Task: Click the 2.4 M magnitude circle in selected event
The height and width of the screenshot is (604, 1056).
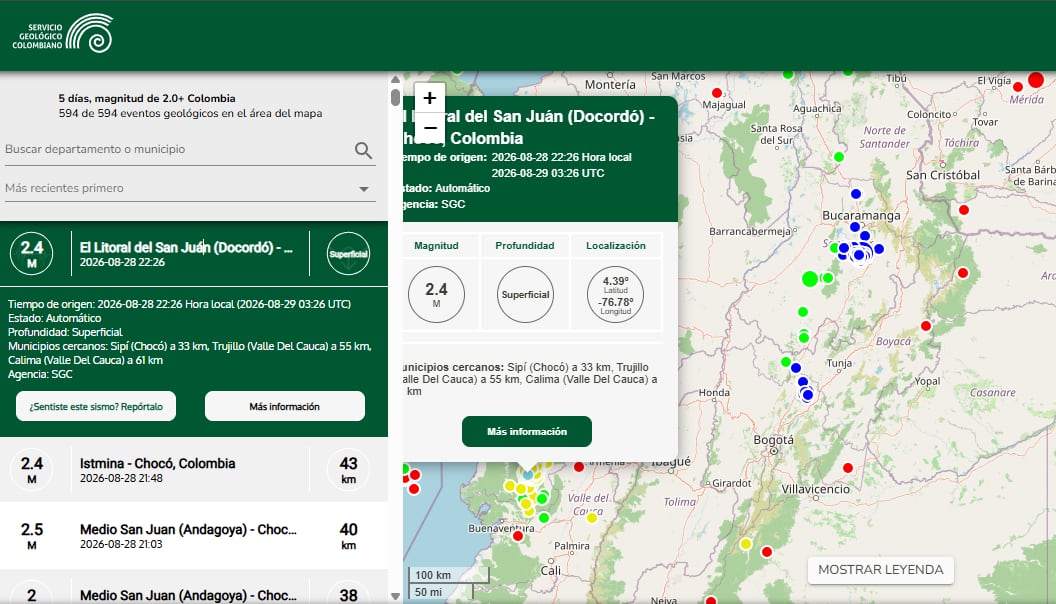Action: [x=32, y=254]
